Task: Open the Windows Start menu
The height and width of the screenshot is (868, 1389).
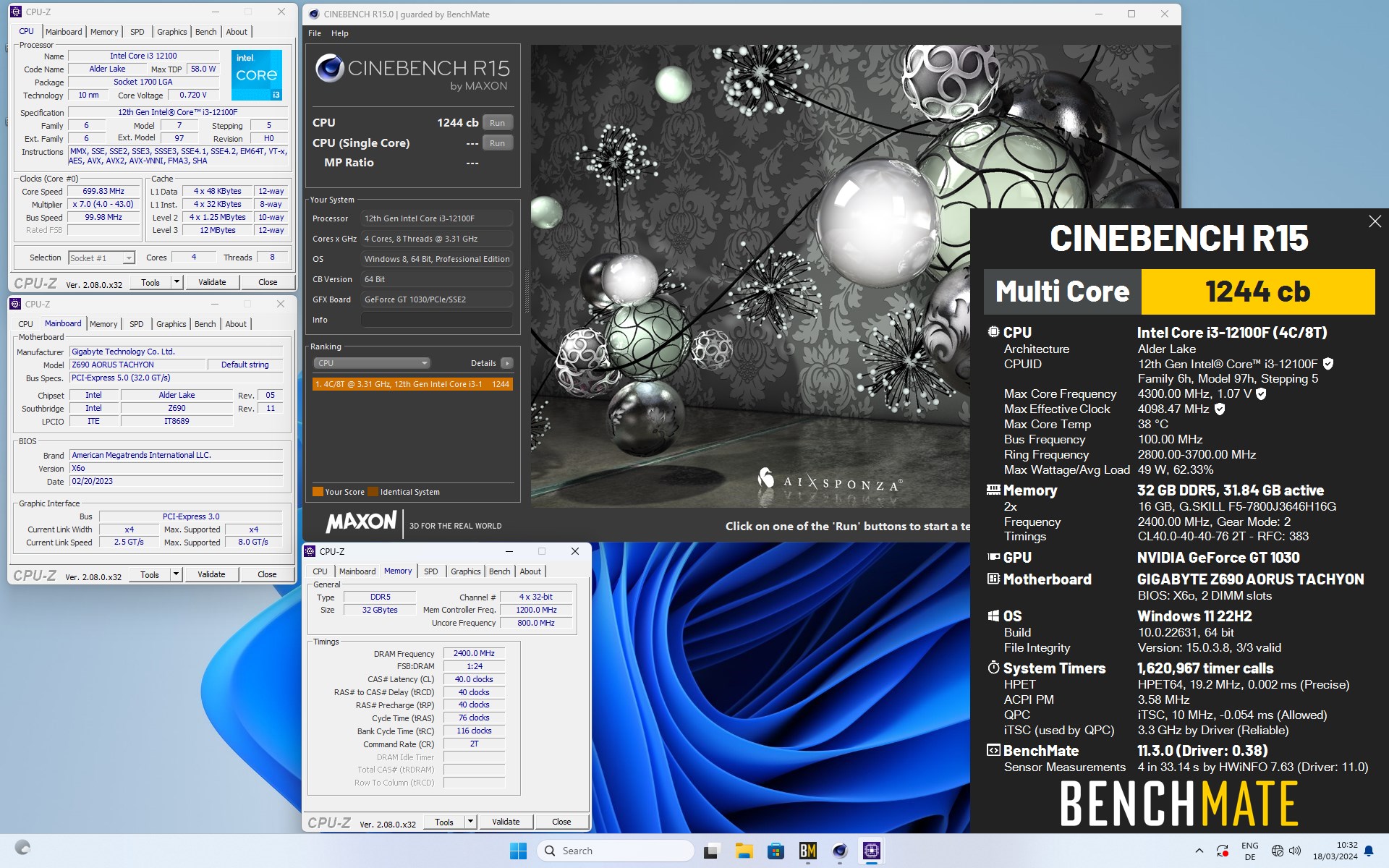Action: click(518, 851)
